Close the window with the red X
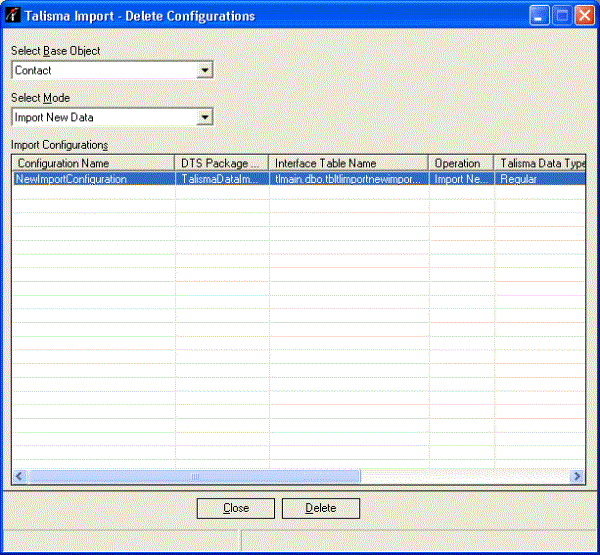 (585, 16)
